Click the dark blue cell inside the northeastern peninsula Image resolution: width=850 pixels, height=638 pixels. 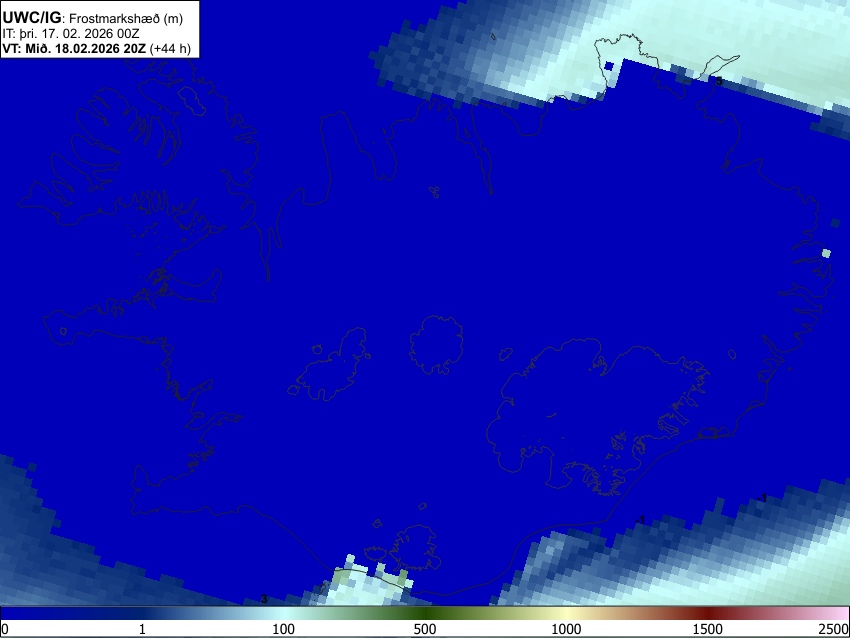[x=609, y=66]
